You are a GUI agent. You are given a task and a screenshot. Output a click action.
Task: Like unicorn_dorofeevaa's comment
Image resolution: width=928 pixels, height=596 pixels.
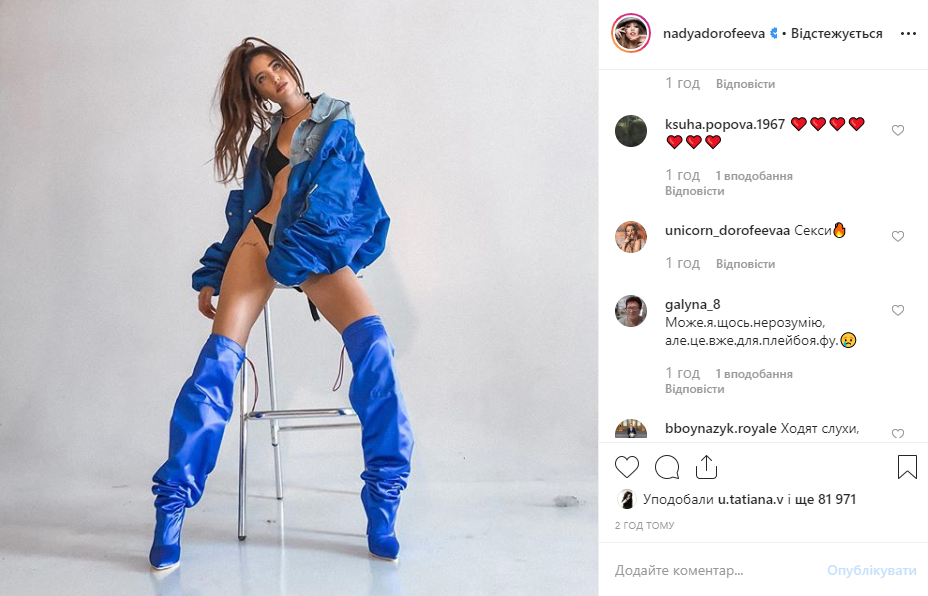point(898,236)
